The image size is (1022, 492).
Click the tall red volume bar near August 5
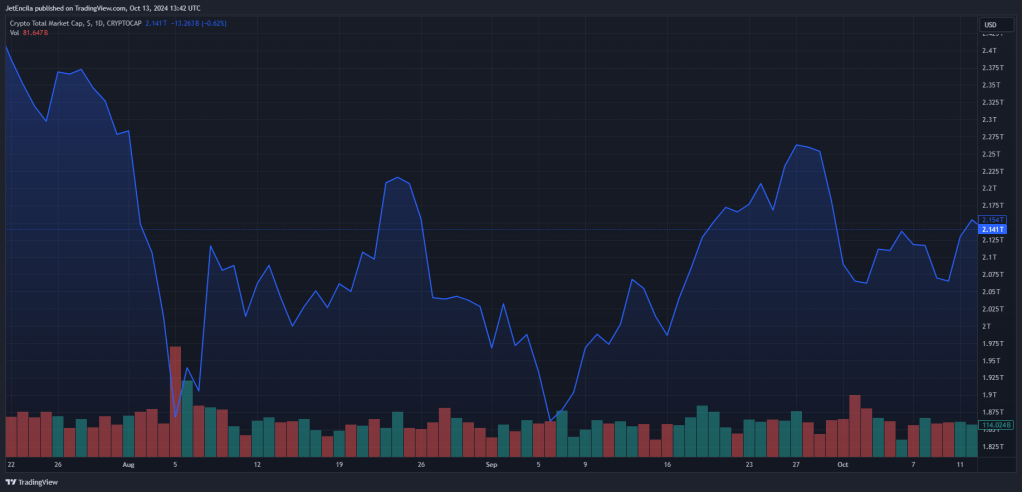point(175,401)
